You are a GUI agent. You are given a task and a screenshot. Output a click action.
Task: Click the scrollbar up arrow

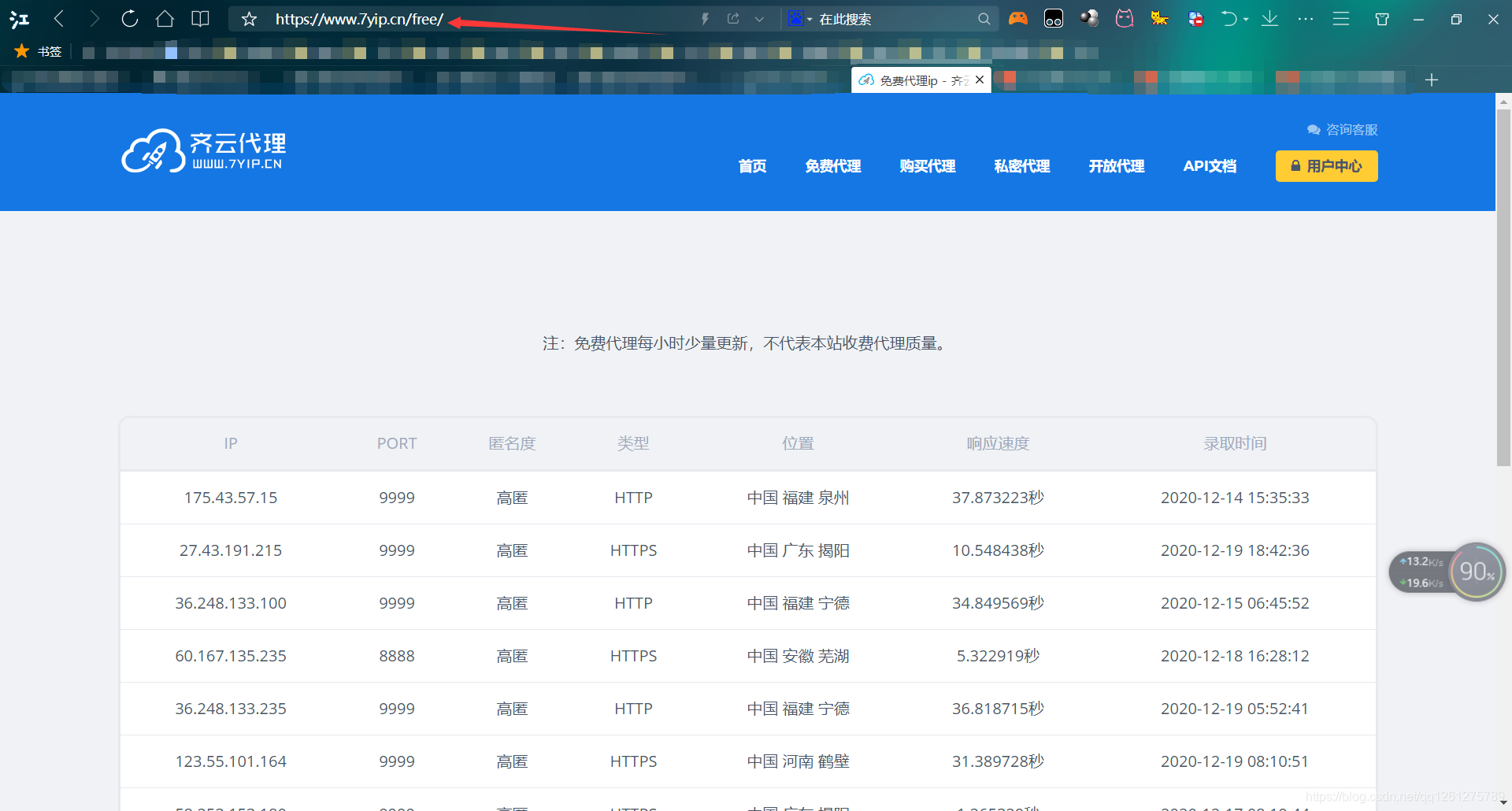(x=1503, y=102)
